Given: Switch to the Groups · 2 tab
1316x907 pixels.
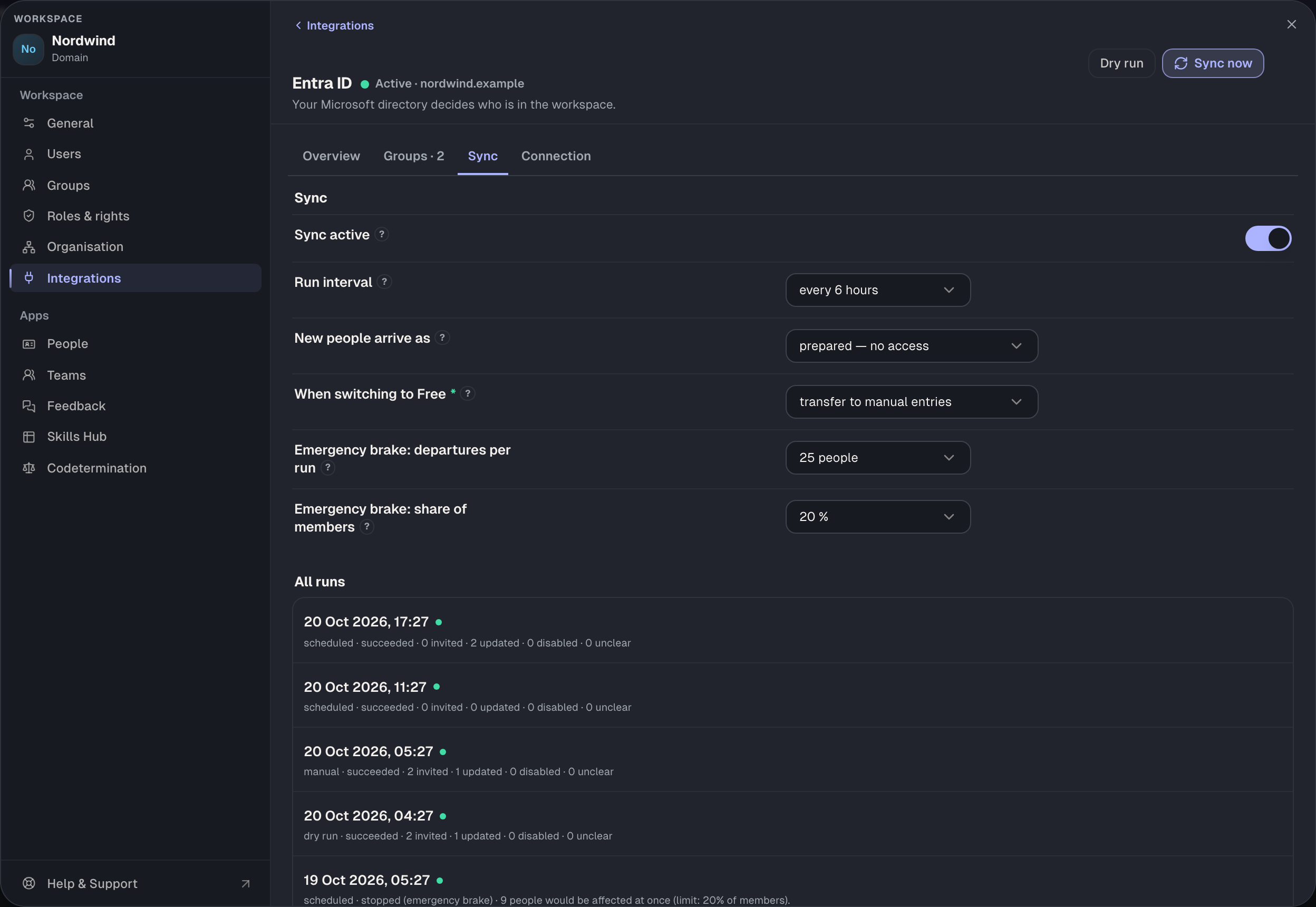Looking at the screenshot, I should pos(414,156).
